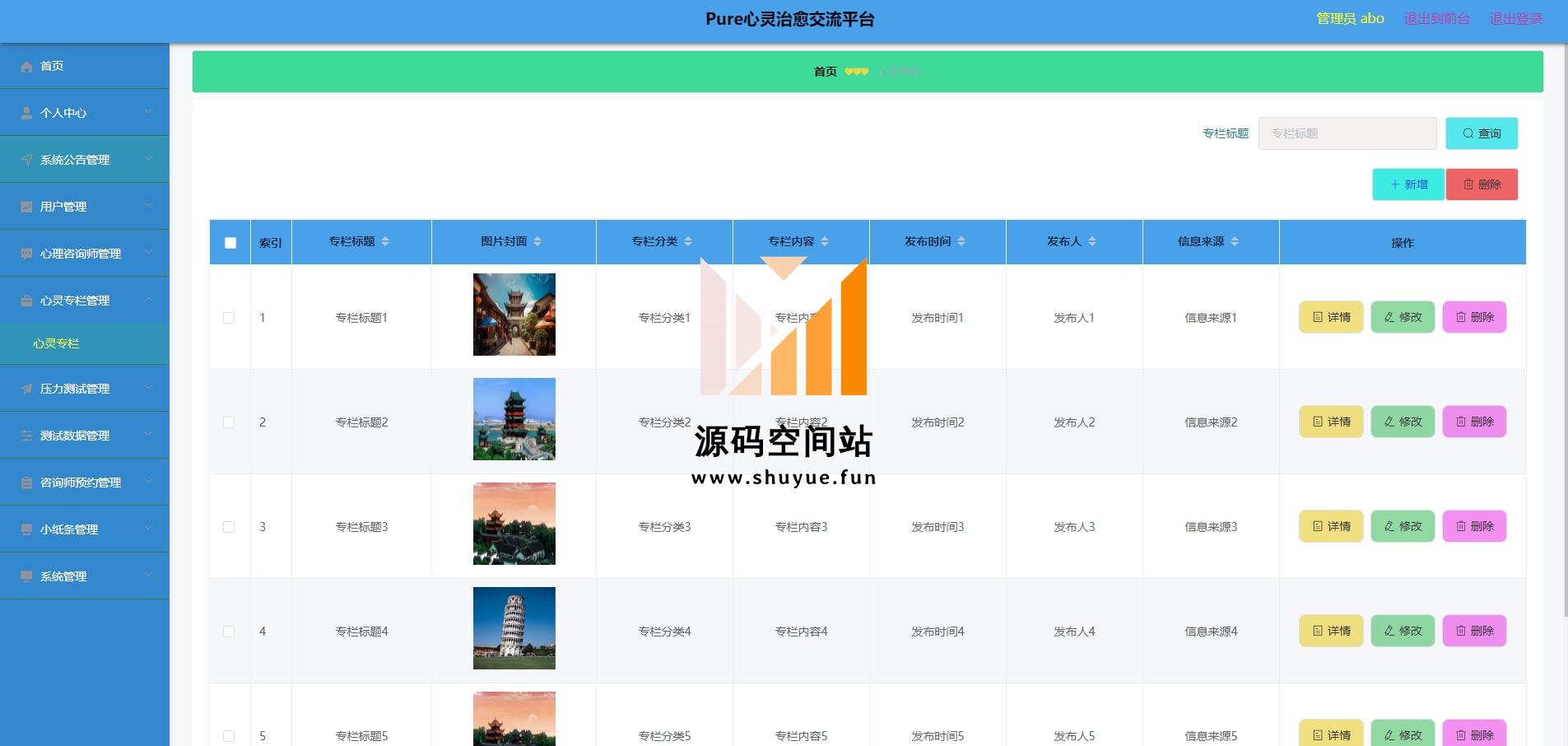Viewport: 1568px width, 746px height.
Task: Click the home icon beside 首页
Action: tap(27, 66)
